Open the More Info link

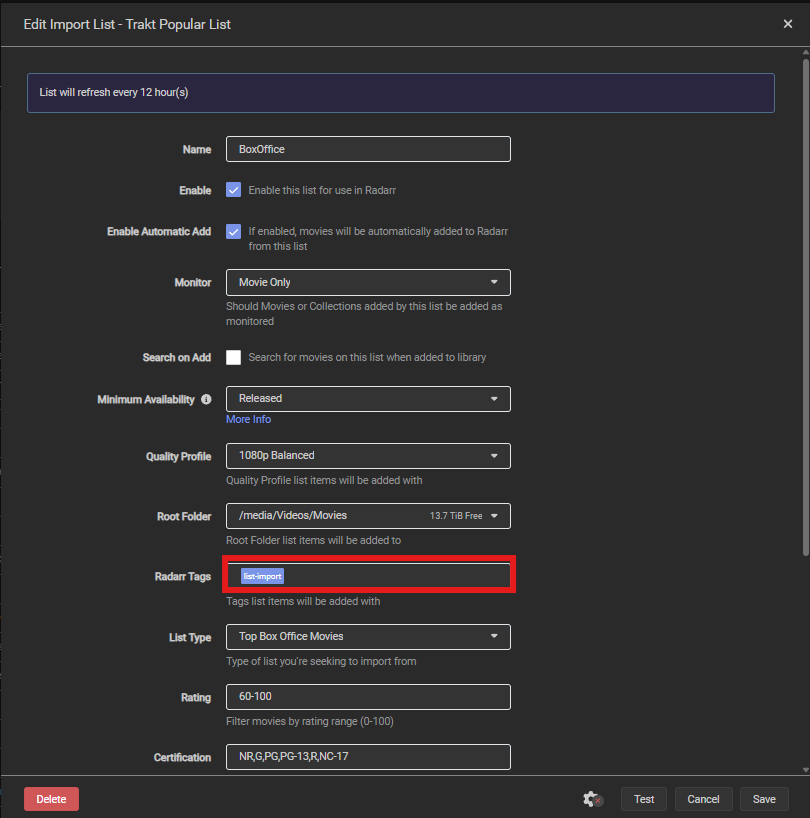pos(248,419)
